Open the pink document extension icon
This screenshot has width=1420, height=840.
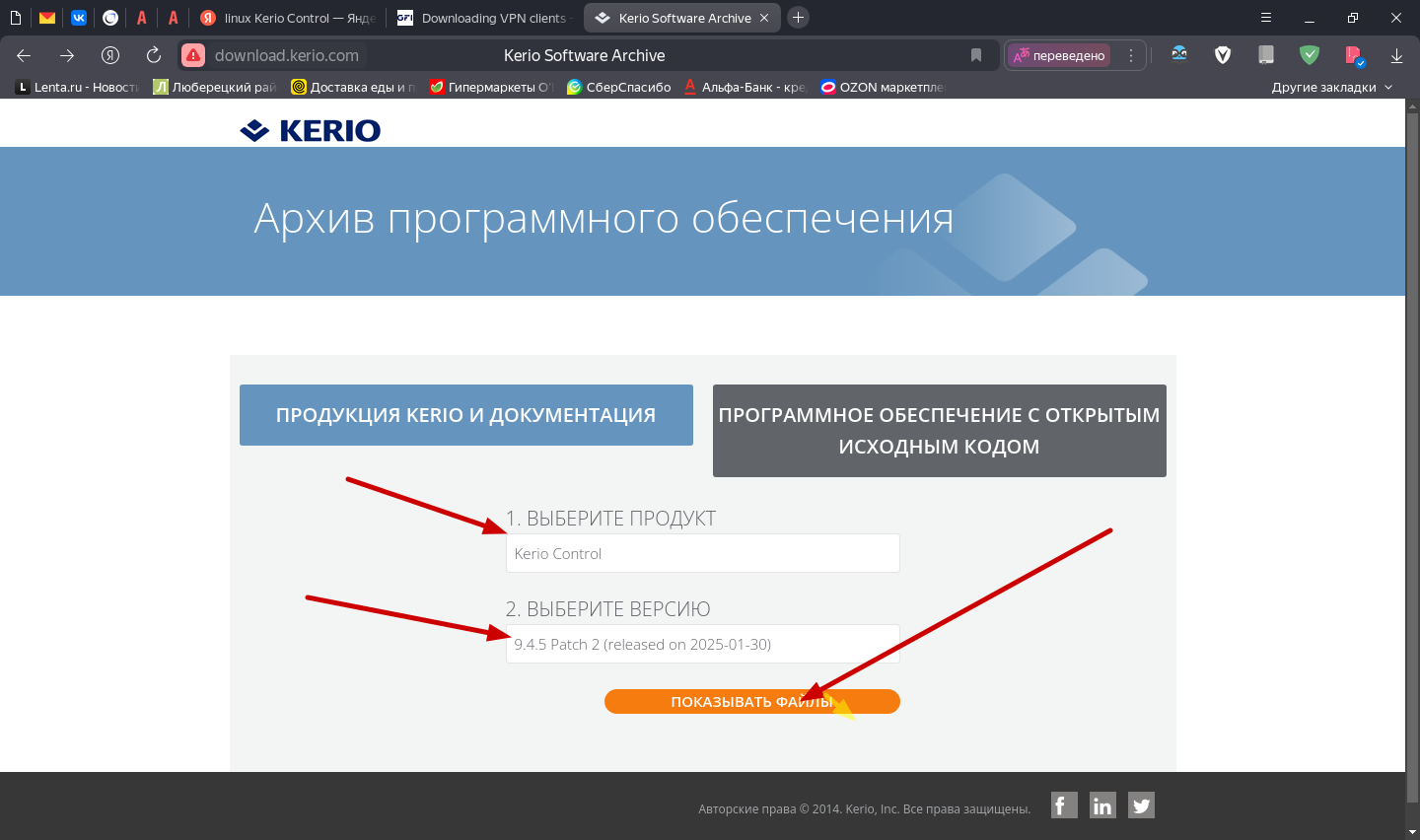click(1353, 55)
